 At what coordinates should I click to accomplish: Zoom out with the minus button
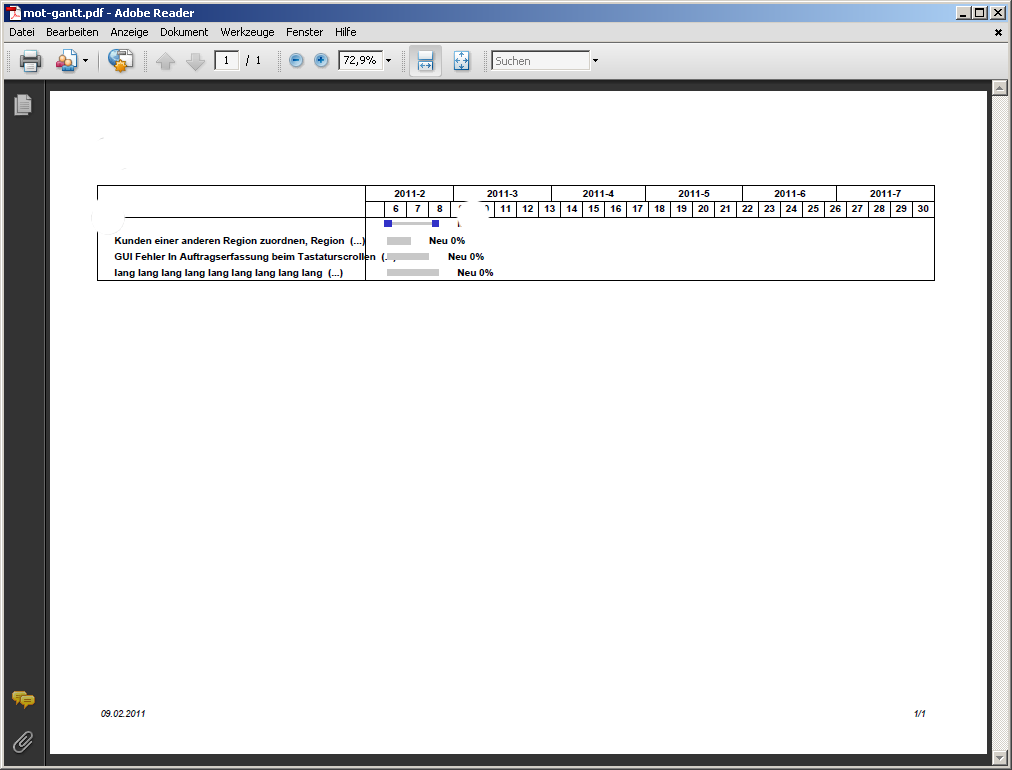[296, 61]
